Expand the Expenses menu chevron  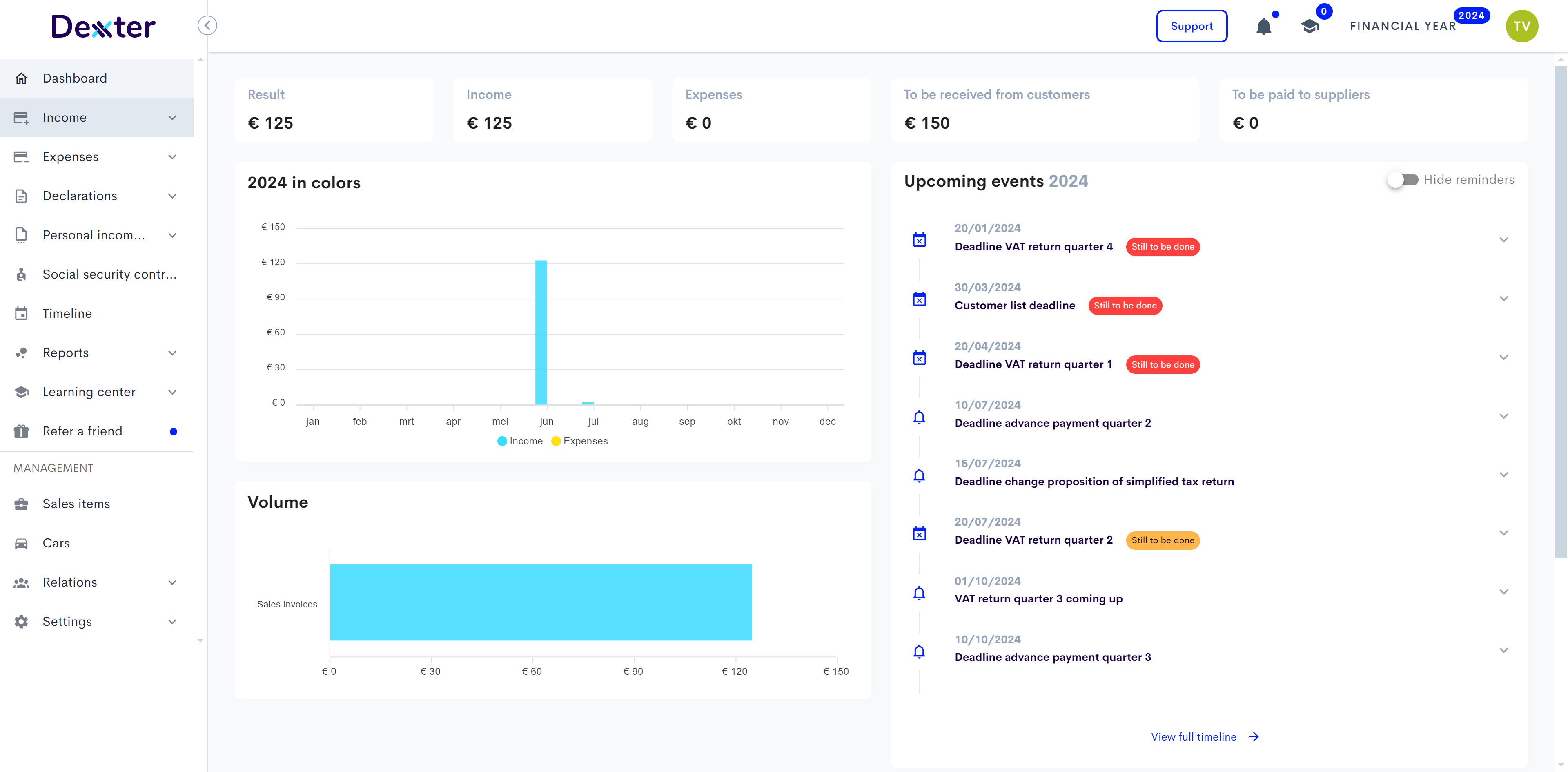tap(172, 157)
